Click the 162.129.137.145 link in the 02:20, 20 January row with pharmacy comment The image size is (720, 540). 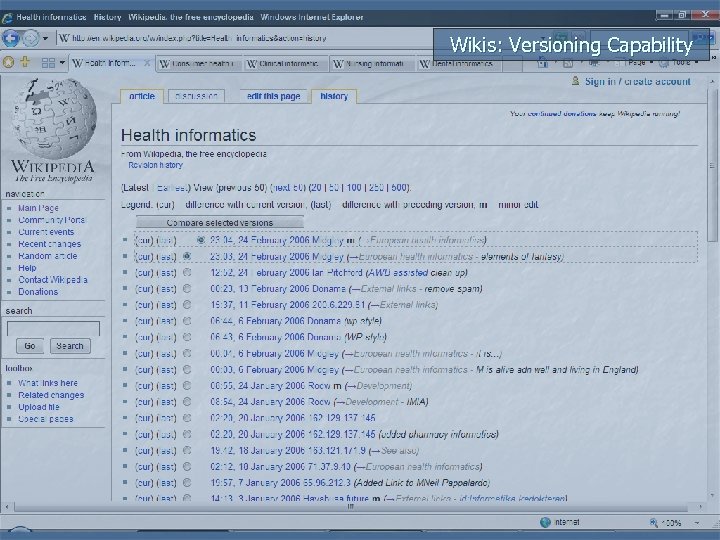pos(341,434)
